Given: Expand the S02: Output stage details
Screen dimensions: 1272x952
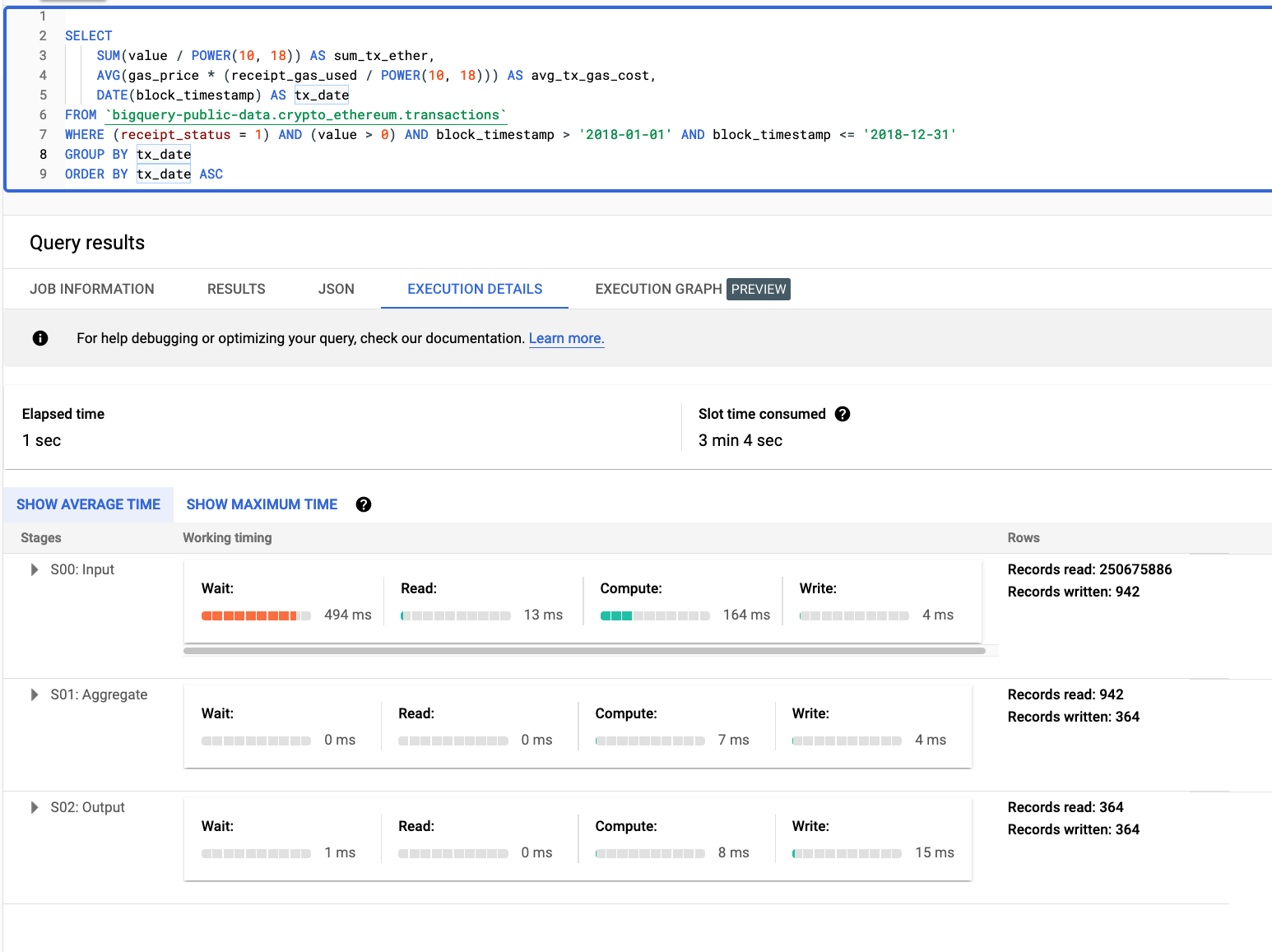Looking at the screenshot, I should point(35,807).
